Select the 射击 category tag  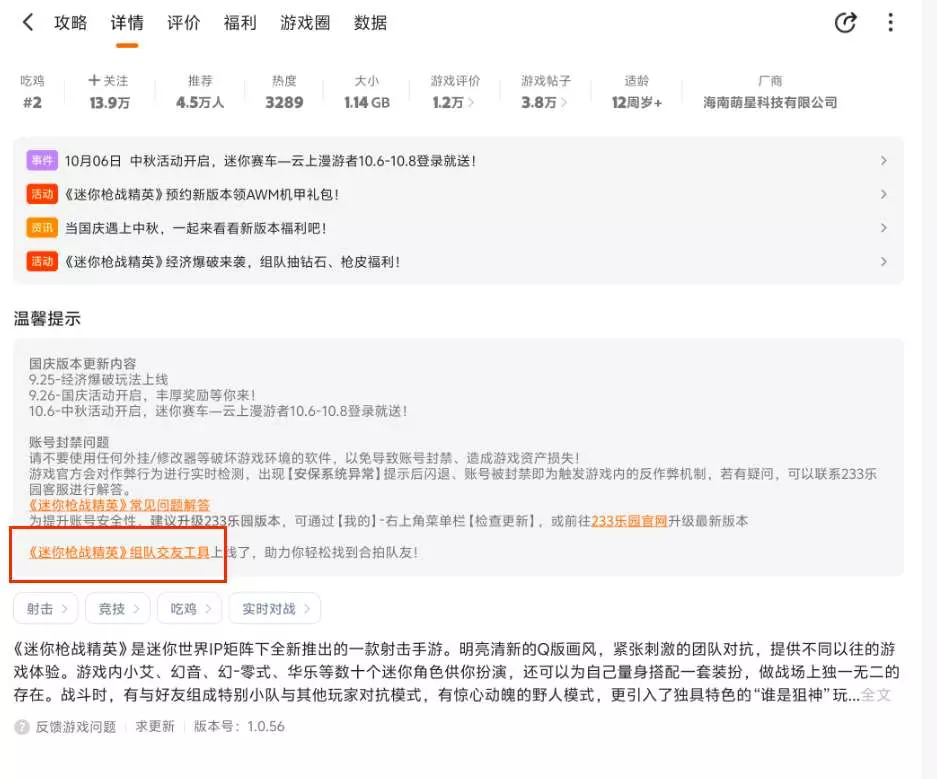(x=46, y=608)
